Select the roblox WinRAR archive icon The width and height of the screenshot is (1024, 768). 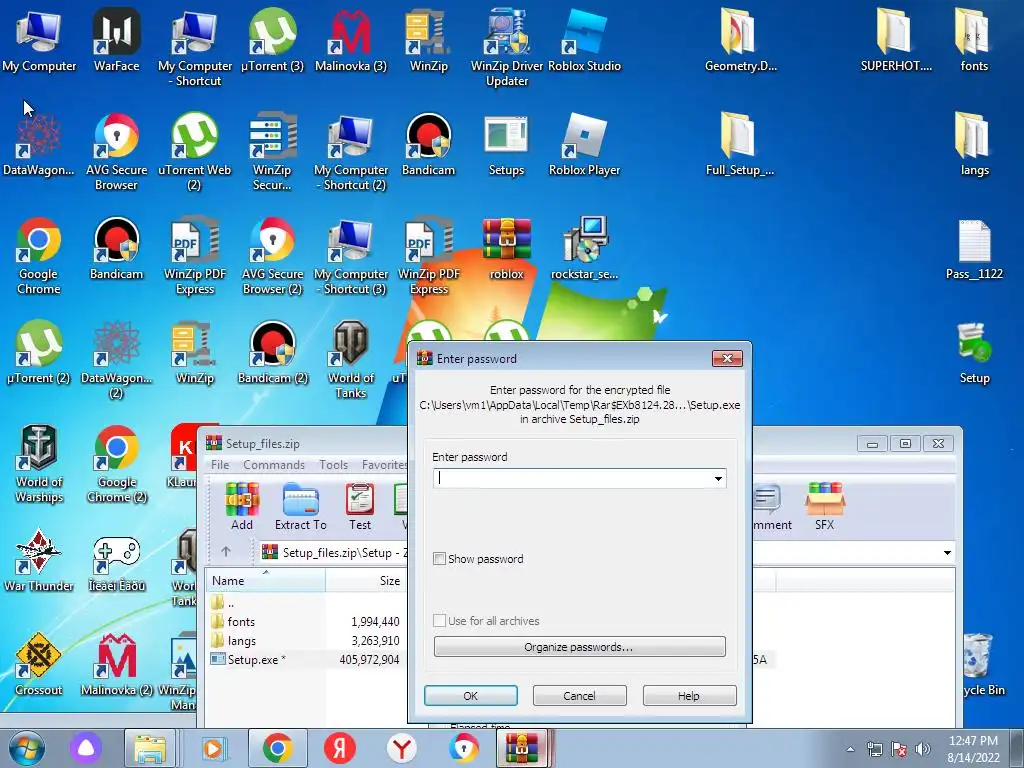507,249
